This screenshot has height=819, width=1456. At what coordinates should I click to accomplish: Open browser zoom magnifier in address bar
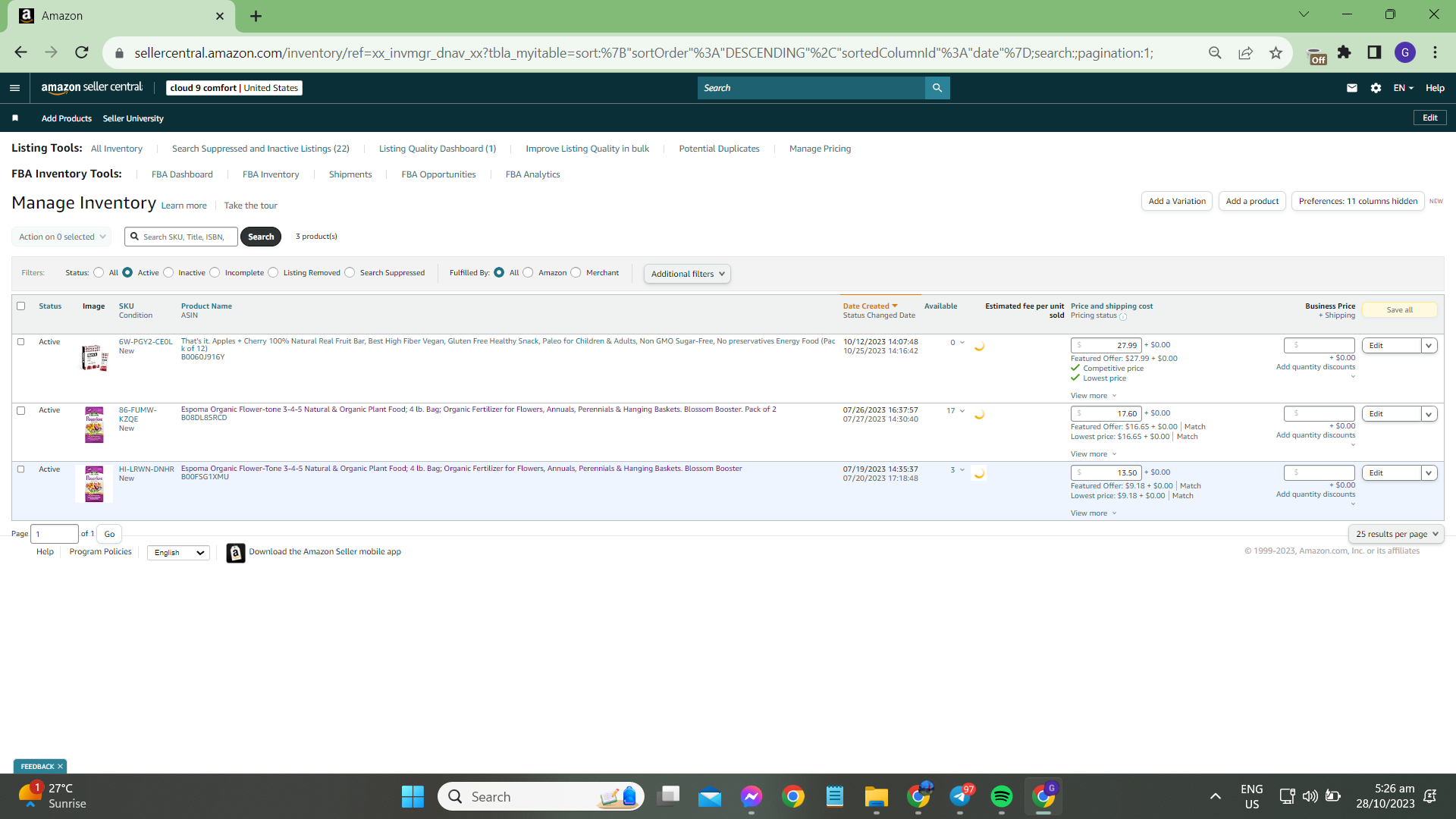coord(1216,52)
